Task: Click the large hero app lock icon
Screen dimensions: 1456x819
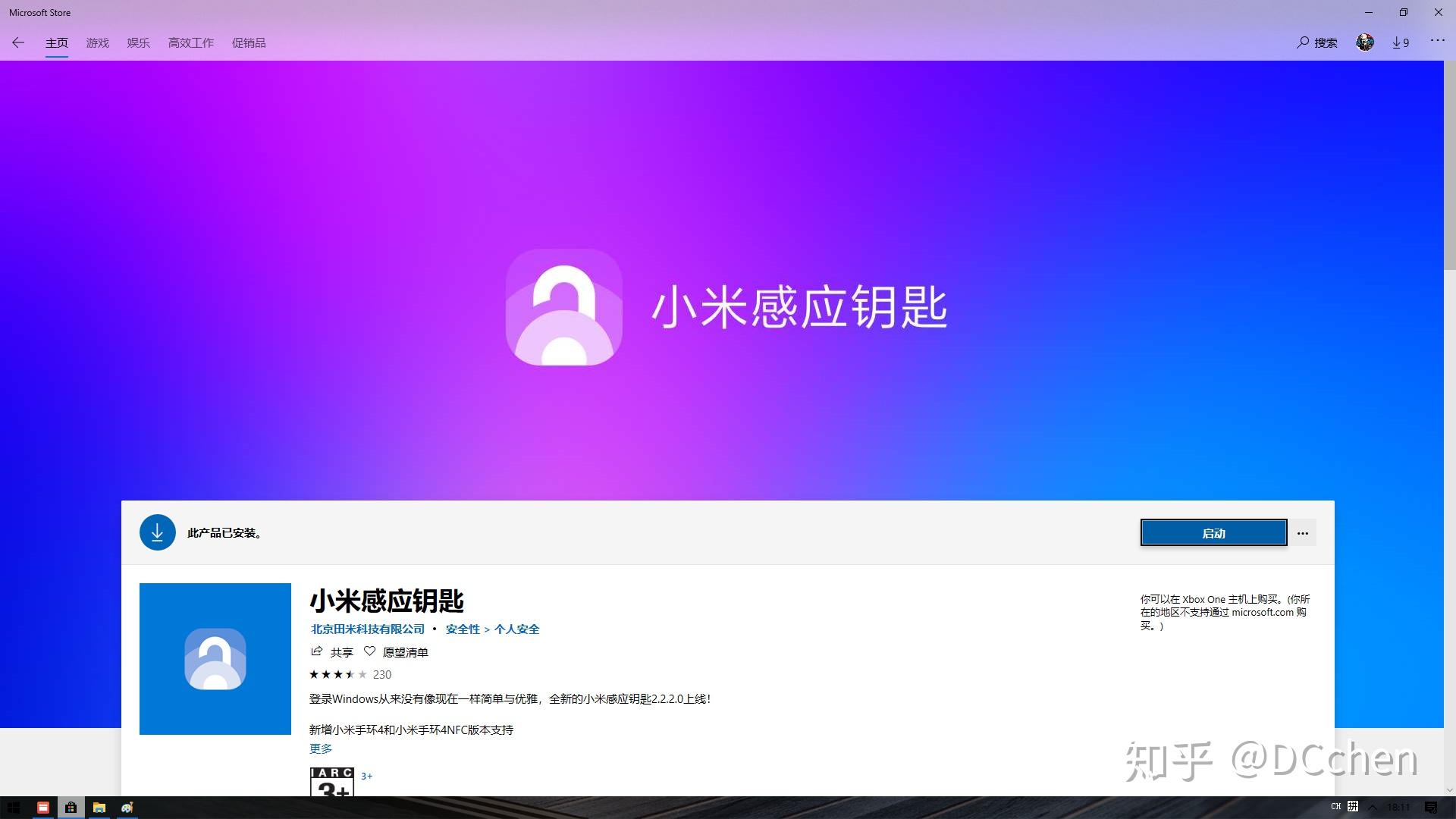Action: point(564,307)
